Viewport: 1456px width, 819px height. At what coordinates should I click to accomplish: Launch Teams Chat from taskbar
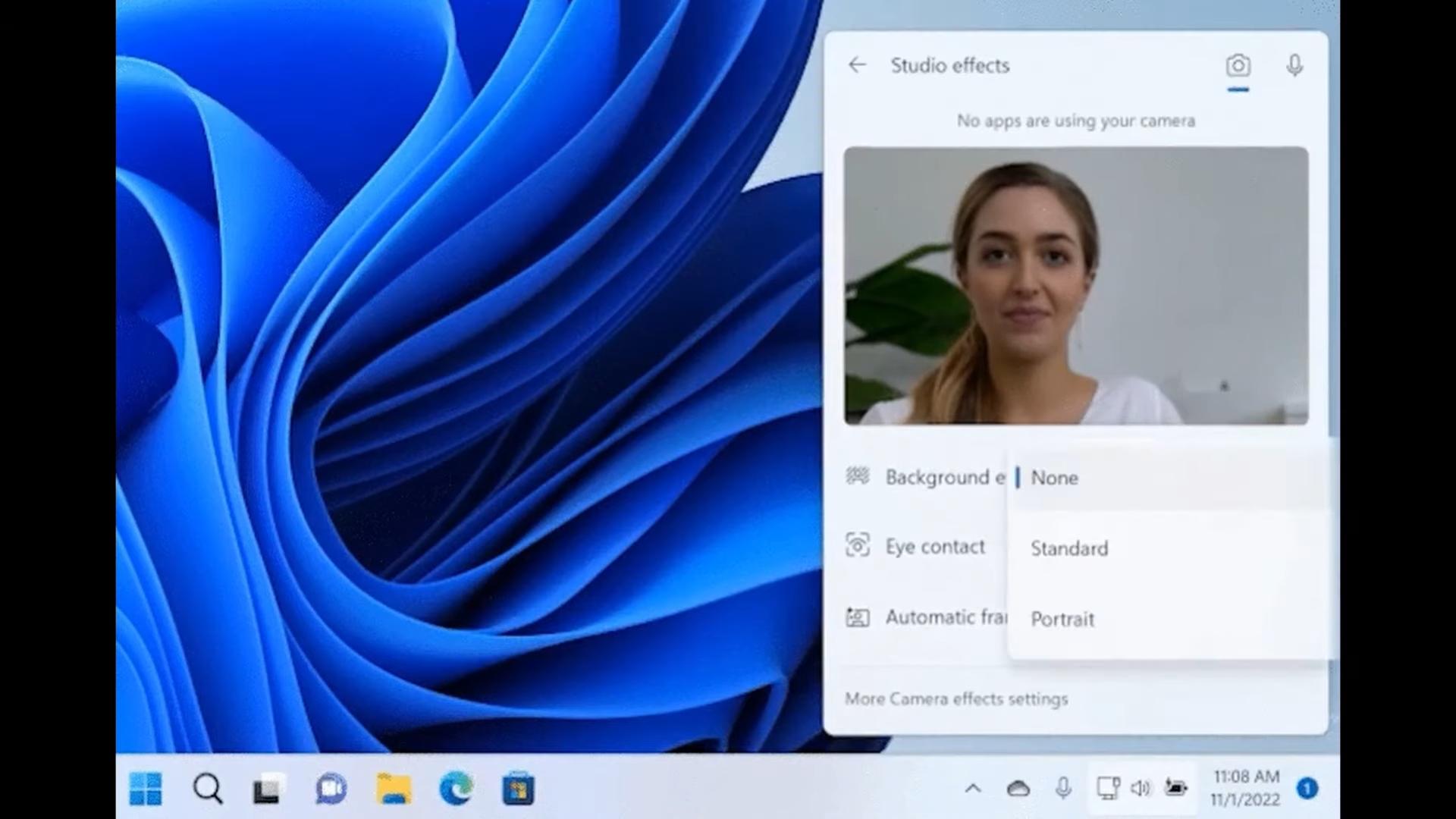coord(331,789)
